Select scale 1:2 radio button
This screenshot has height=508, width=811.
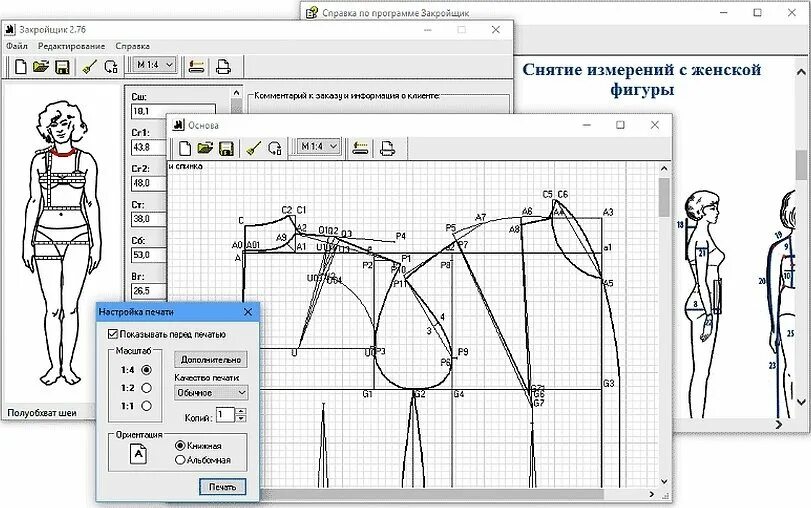point(146,388)
